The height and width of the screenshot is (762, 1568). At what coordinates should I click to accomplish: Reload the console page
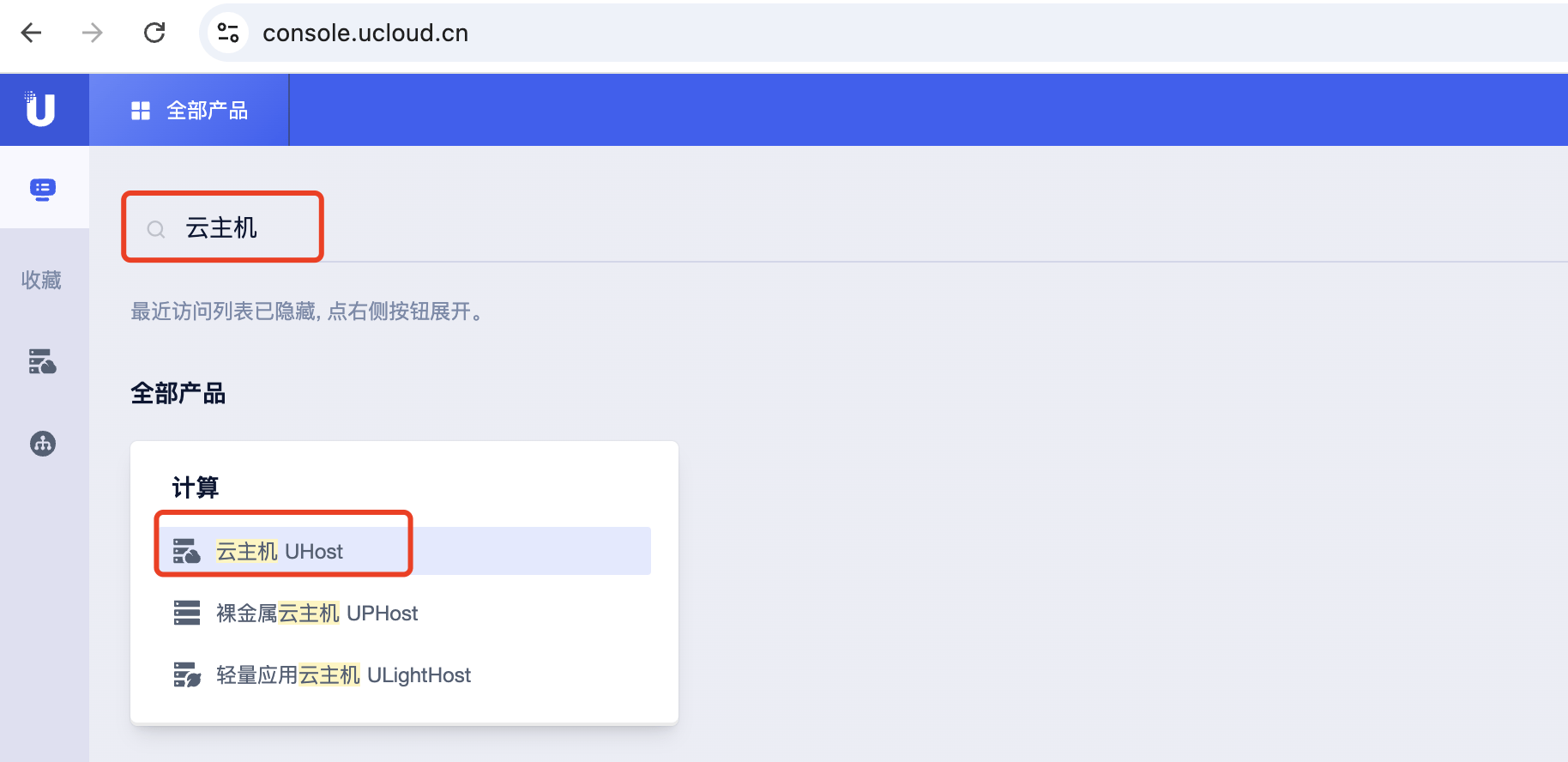click(154, 33)
